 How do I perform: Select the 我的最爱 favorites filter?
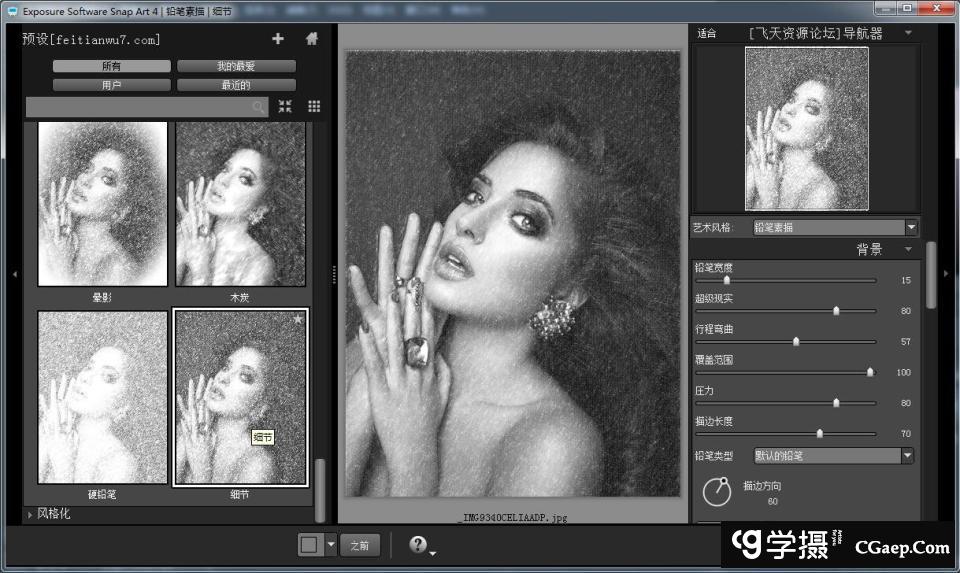pyautogui.click(x=236, y=66)
